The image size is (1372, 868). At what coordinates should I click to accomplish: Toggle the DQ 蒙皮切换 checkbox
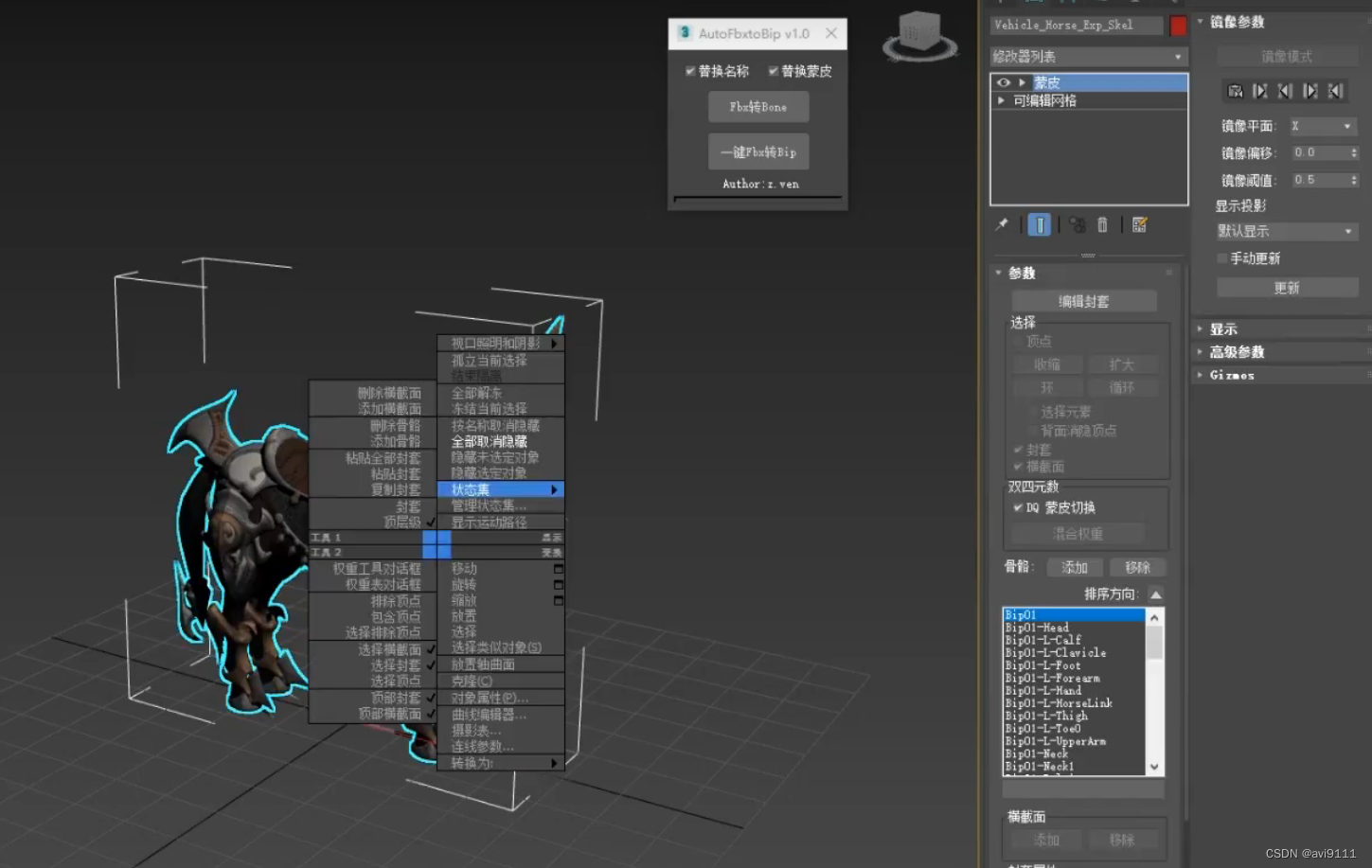click(x=1018, y=507)
